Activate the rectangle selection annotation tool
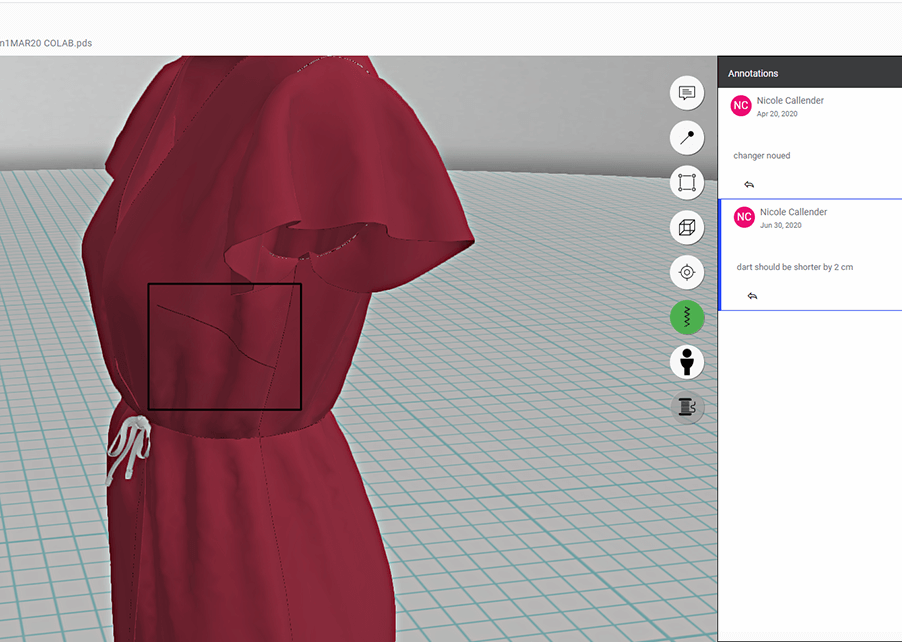Screen dimensions: 902x642 687,183
